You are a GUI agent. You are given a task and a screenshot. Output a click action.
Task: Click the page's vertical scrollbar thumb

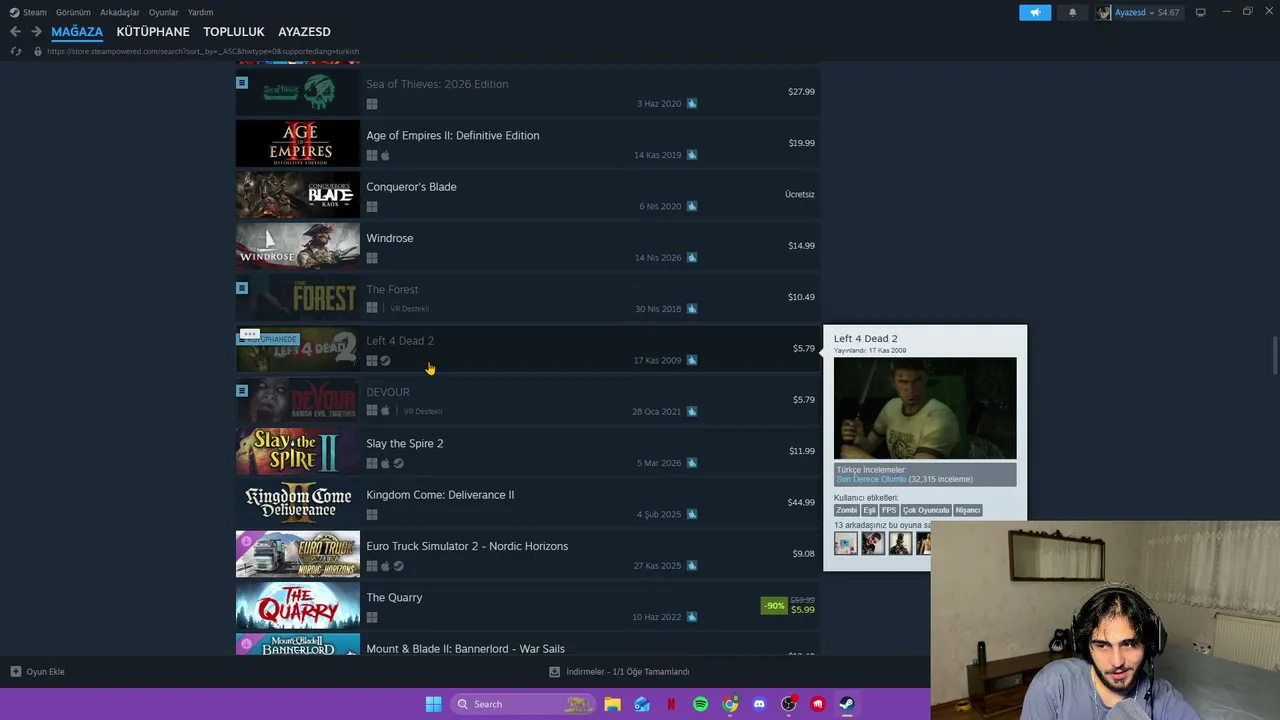(x=1274, y=357)
